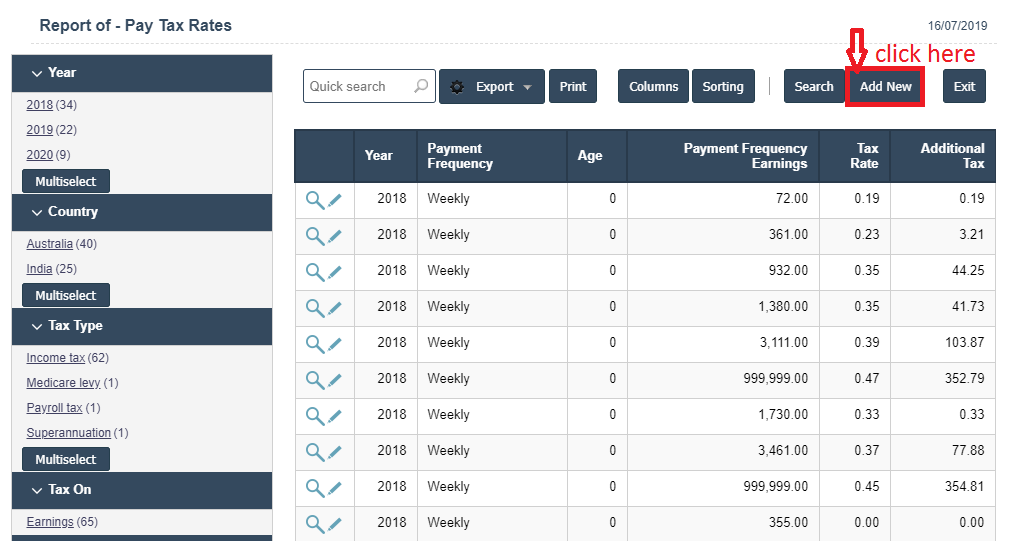The image size is (1012, 541).
Task: Filter by Australia country link
Action: [x=49, y=244]
